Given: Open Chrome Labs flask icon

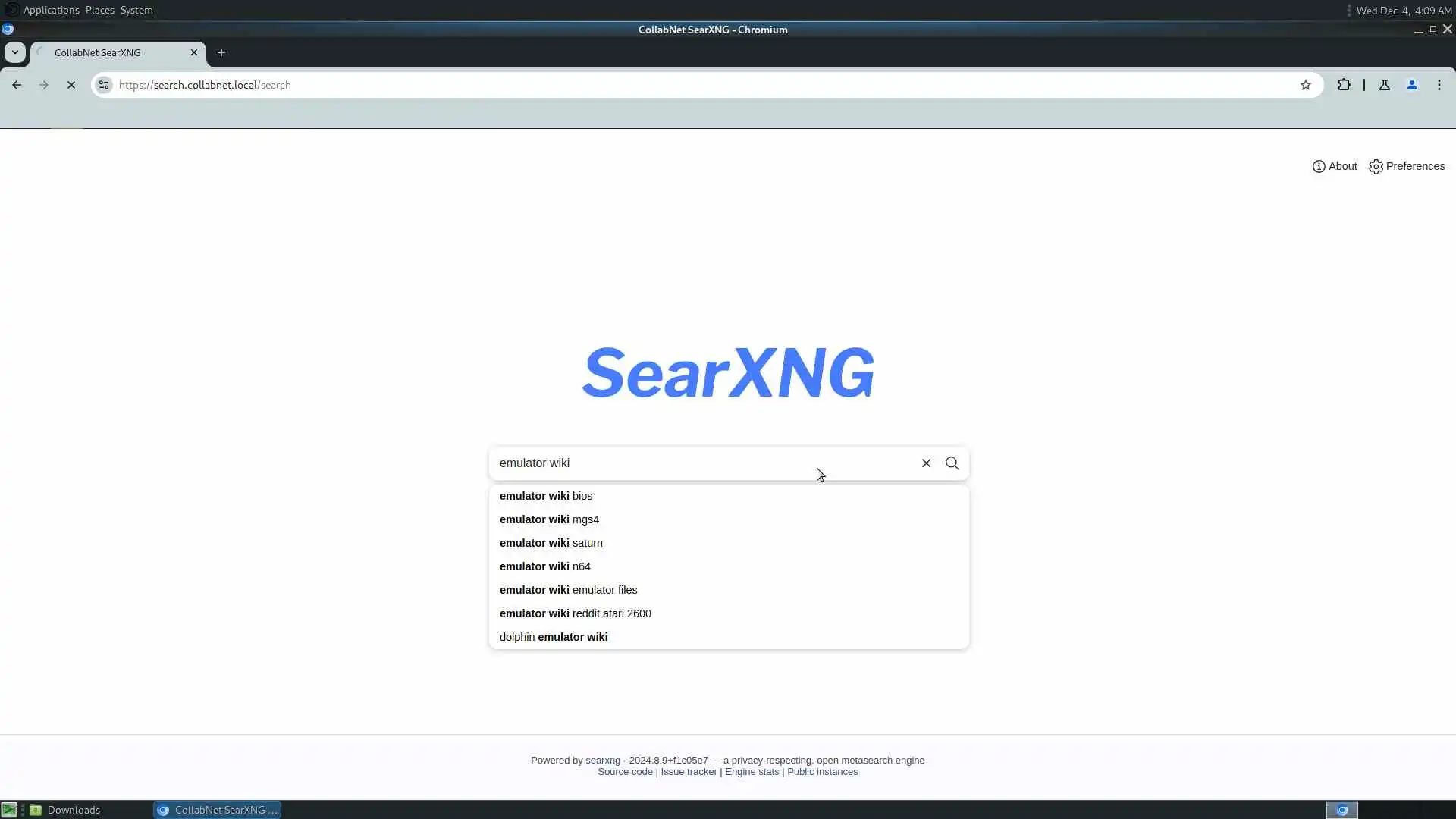Looking at the screenshot, I should tap(1384, 85).
